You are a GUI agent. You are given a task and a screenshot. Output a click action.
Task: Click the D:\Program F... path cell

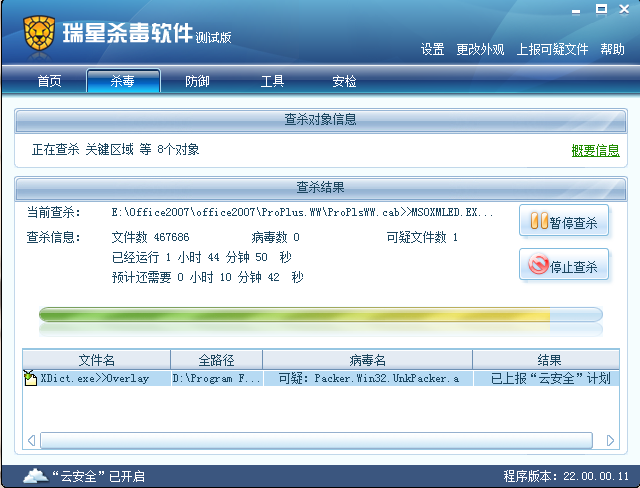tap(216, 378)
